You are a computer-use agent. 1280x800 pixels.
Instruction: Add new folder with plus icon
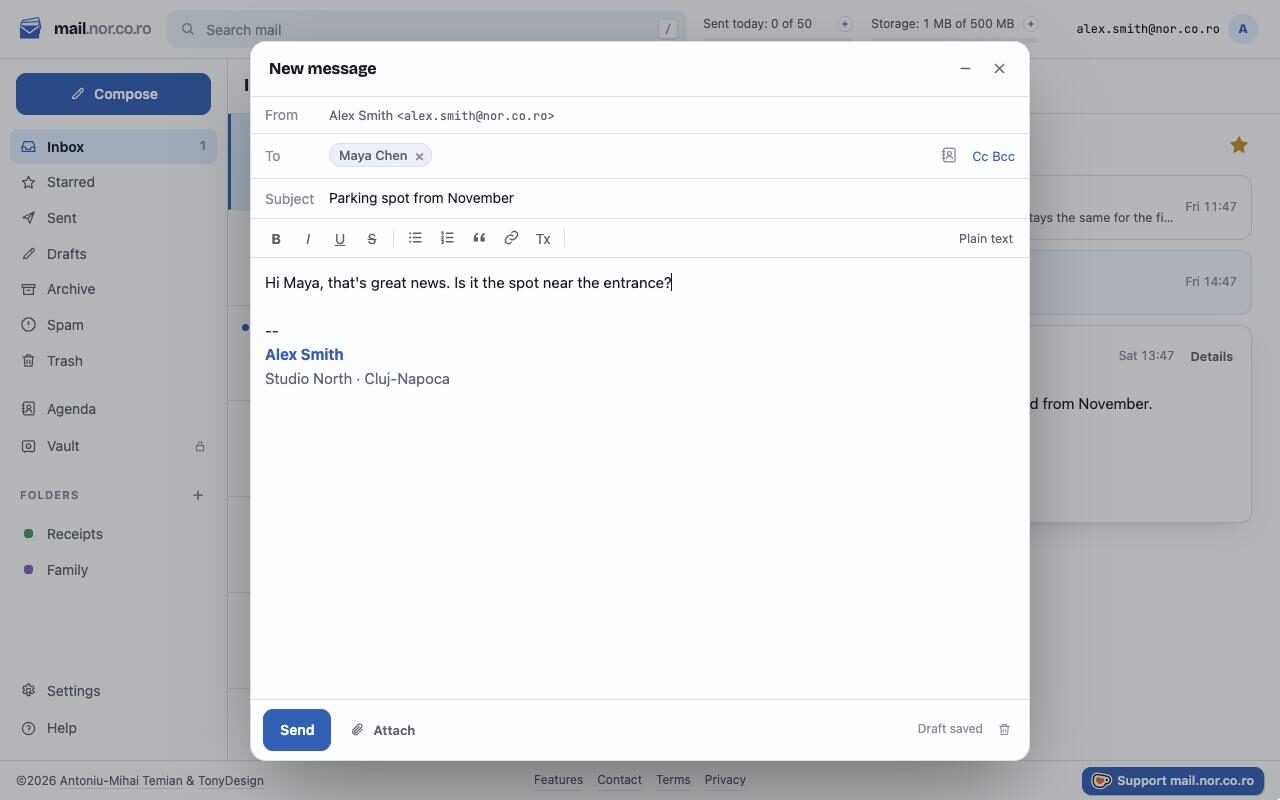point(198,495)
